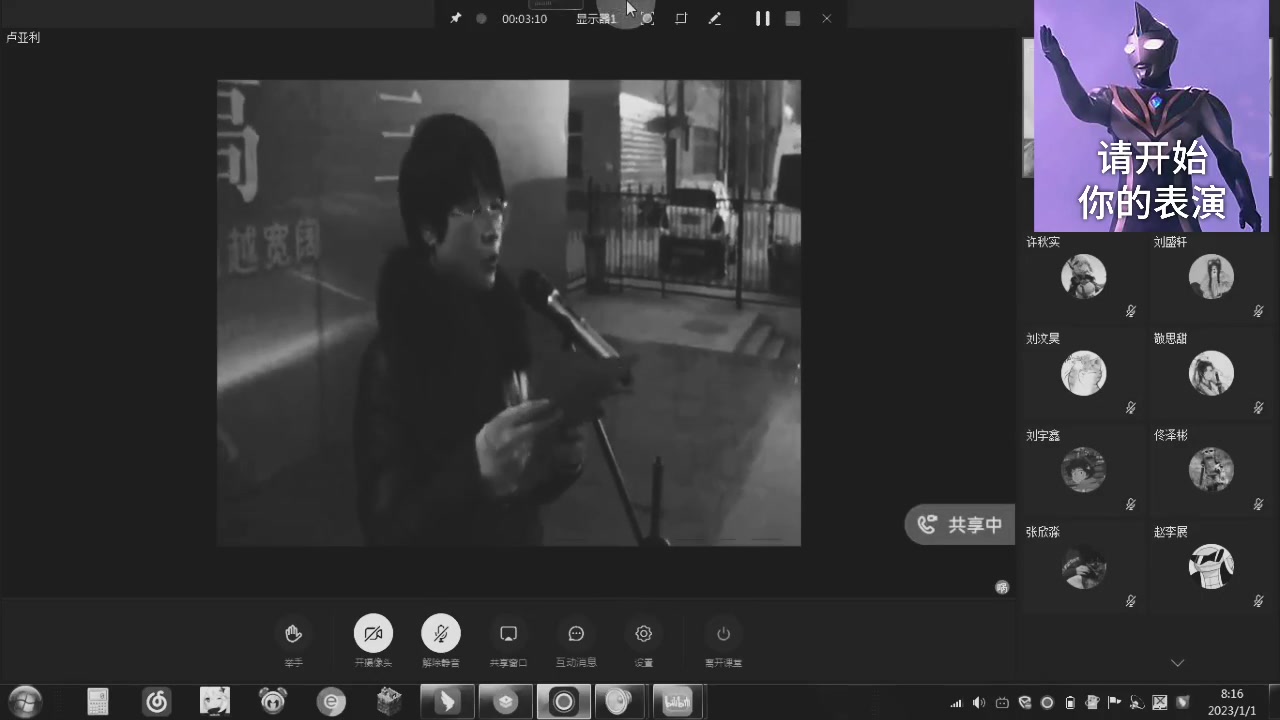Screen dimensions: 1280x720
Task: Open NetEase Cloud Music from the taskbar
Action: click(157, 701)
